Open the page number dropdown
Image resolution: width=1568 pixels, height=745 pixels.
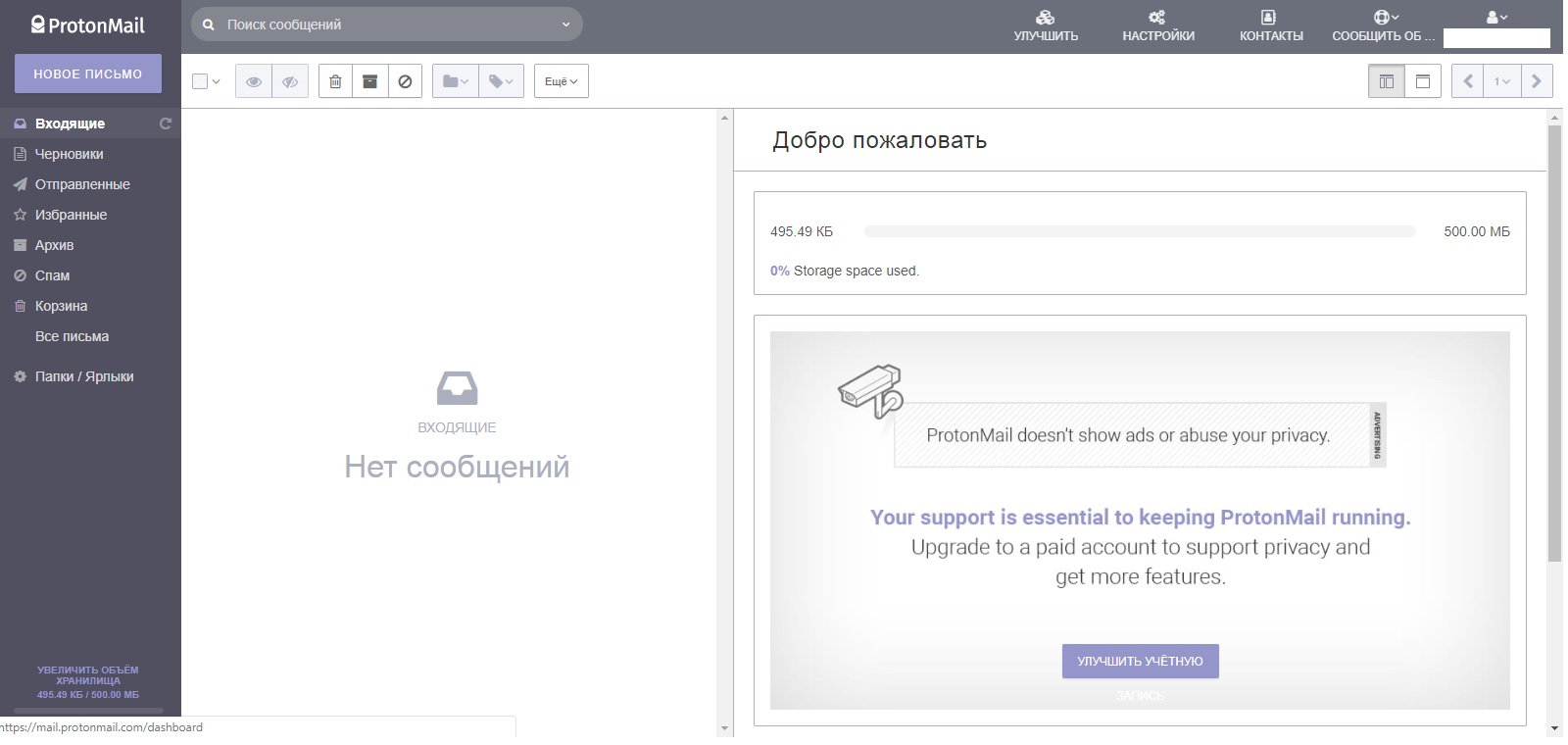pos(1502,81)
